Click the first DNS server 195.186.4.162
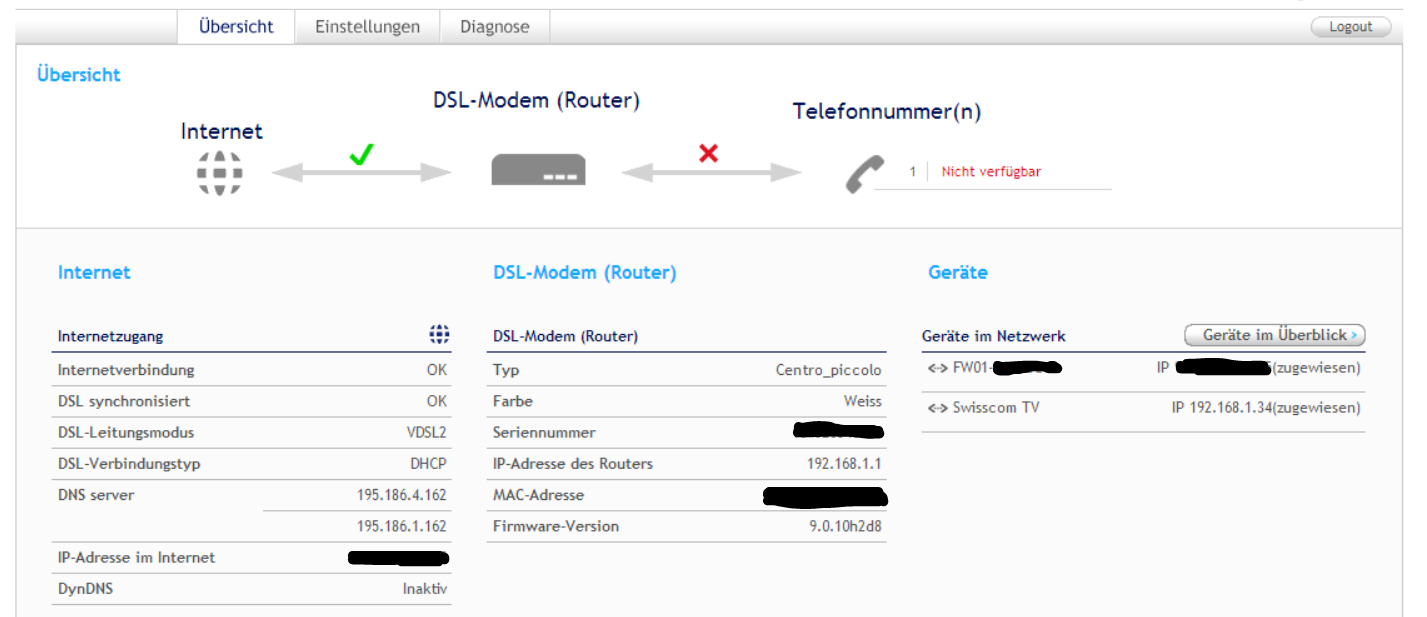Image resolution: width=1427 pixels, height=617 pixels. pos(401,495)
